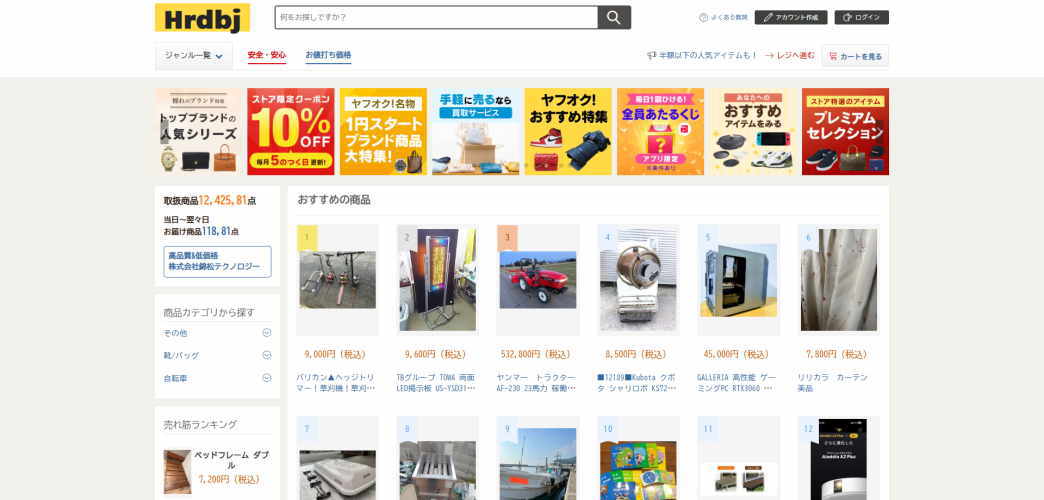
Task: Click the arrow レジへ進む link
Action: click(x=790, y=56)
